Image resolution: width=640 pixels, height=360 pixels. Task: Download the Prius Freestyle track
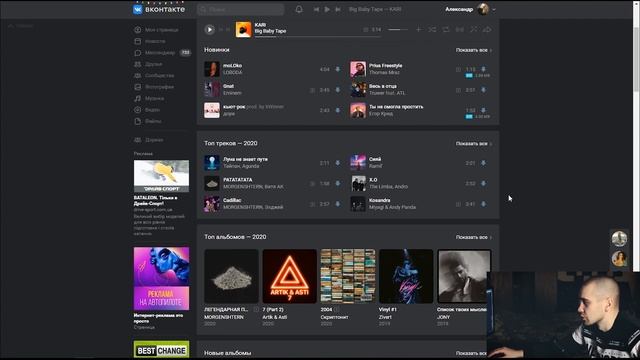pos(483,69)
